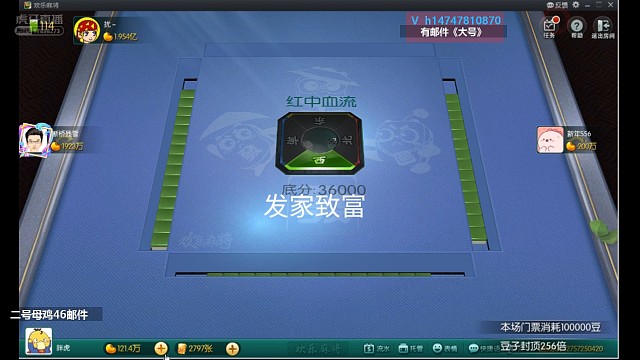
Task: Close the 欢乐麻将 window
Action: tap(611, 5)
